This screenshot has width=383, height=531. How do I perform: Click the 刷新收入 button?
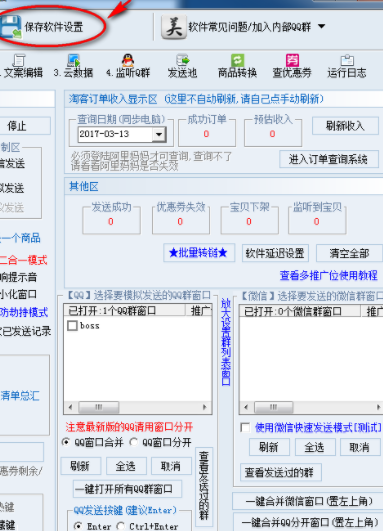(345, 126)
